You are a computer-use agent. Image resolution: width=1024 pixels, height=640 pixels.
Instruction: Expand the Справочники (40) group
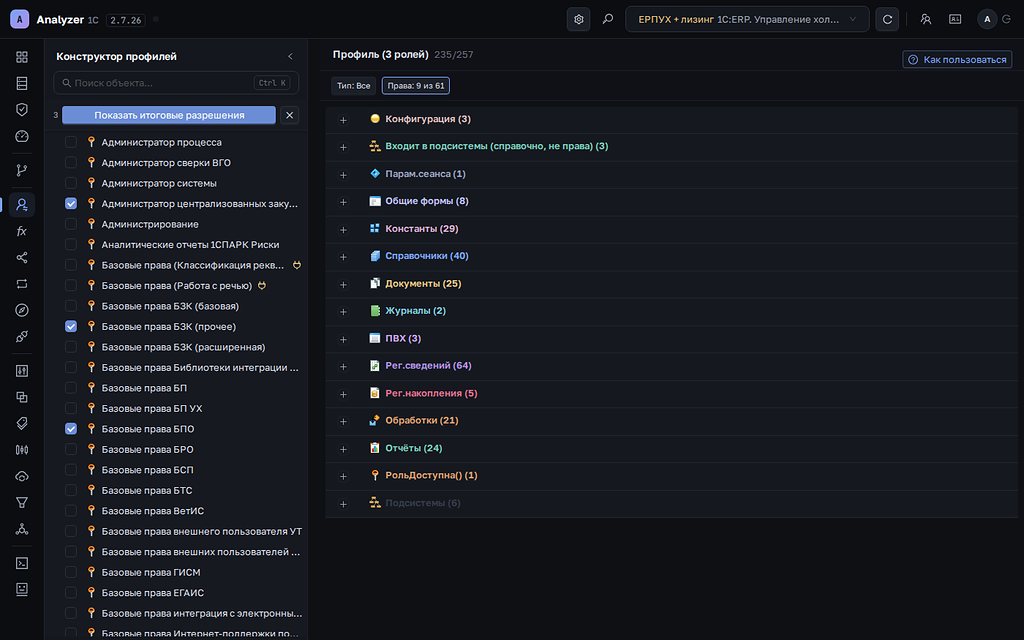pyautogui.click(x=344, y=257)
